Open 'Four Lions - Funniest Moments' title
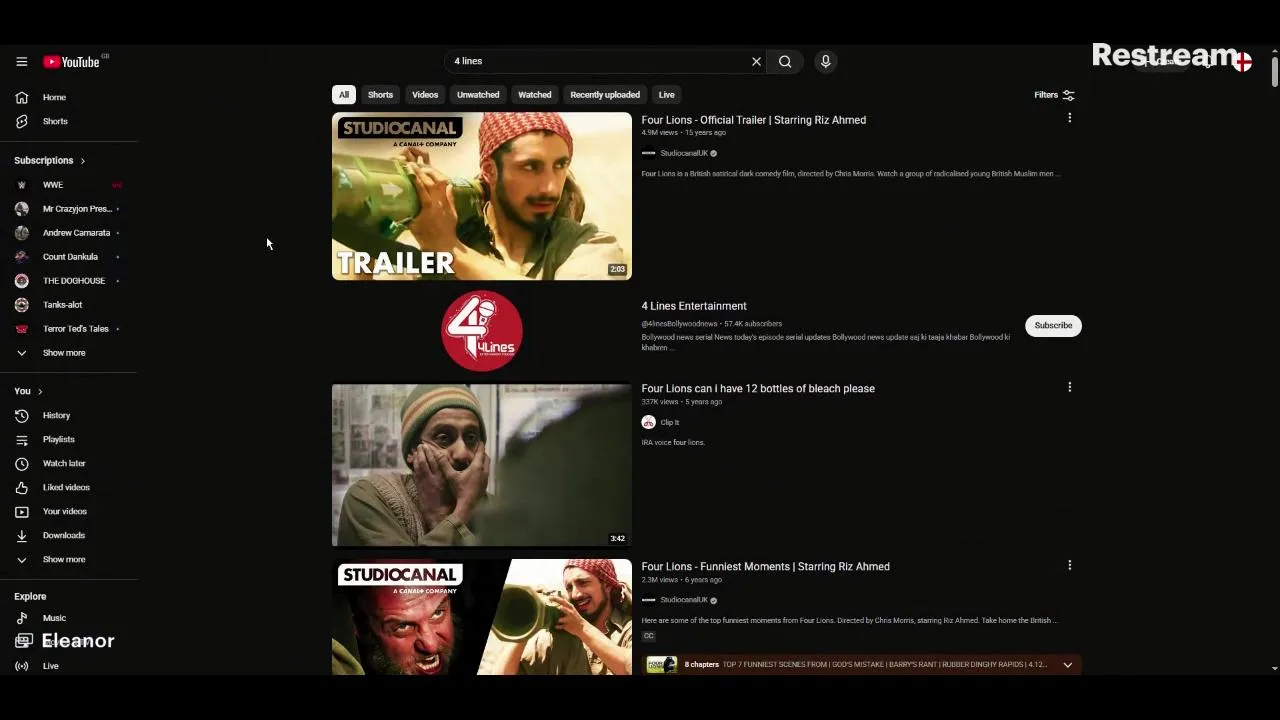 point(765,566)
